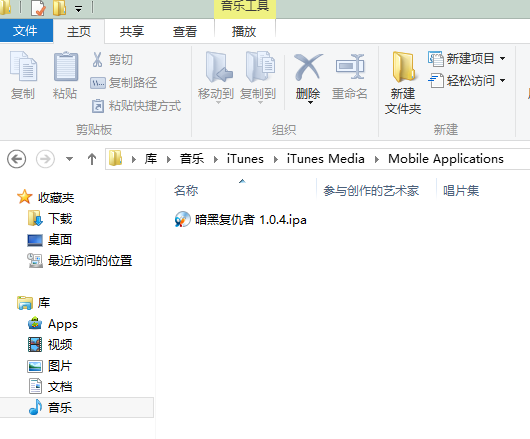Open the Apps library in the sidebar
Viewport: 530px width, 439px height.
click(63, 324)
